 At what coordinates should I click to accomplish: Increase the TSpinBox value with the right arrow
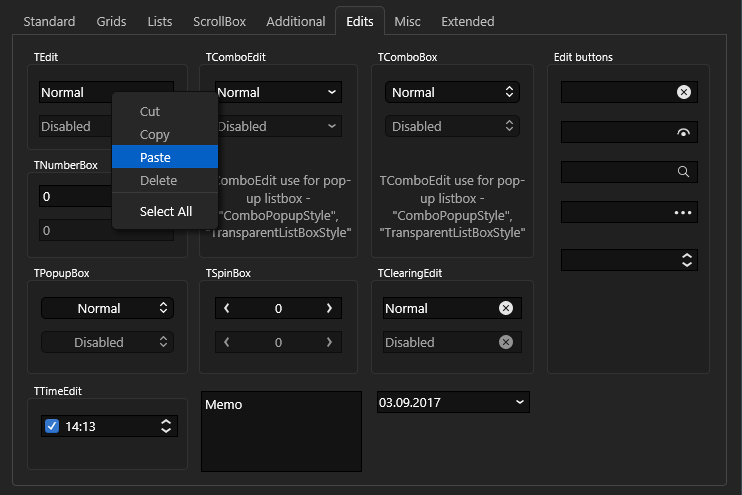pyautogui.click(x=329, y=308)
